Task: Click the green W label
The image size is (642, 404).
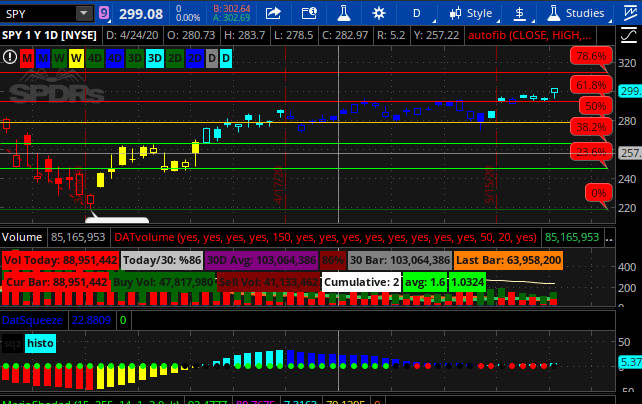Action: tap(59, 59)
